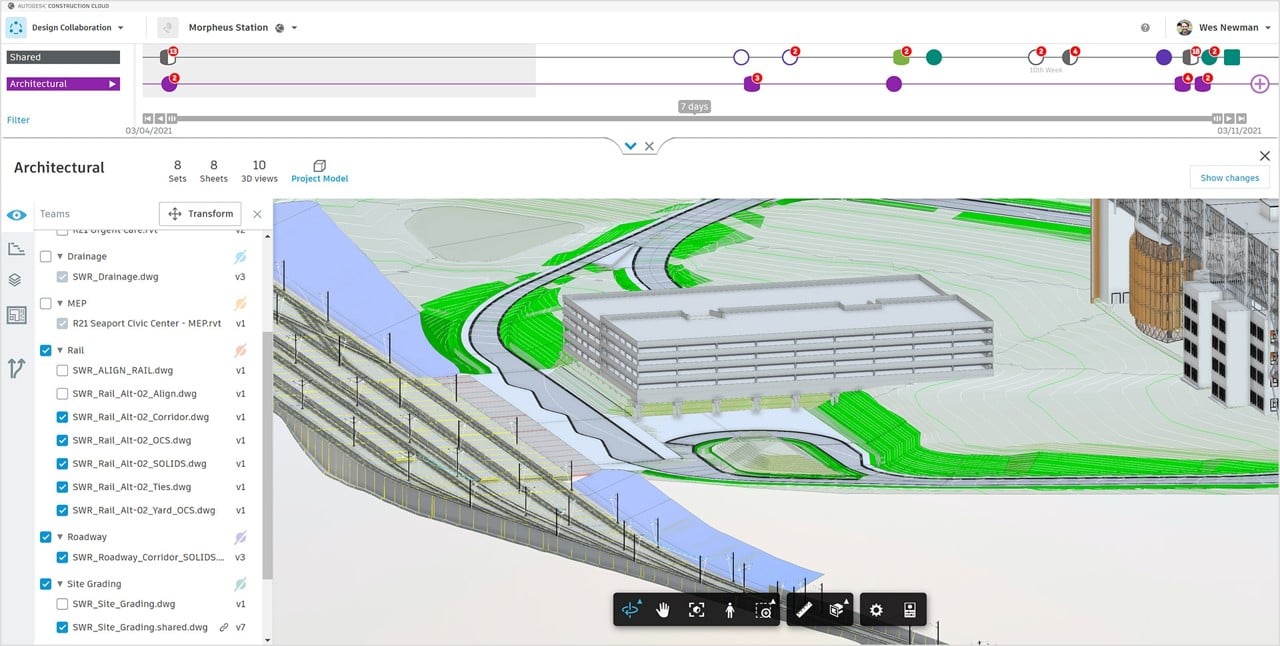
Task: Click the 7 days timeline range handle
Action: (694, 106)
